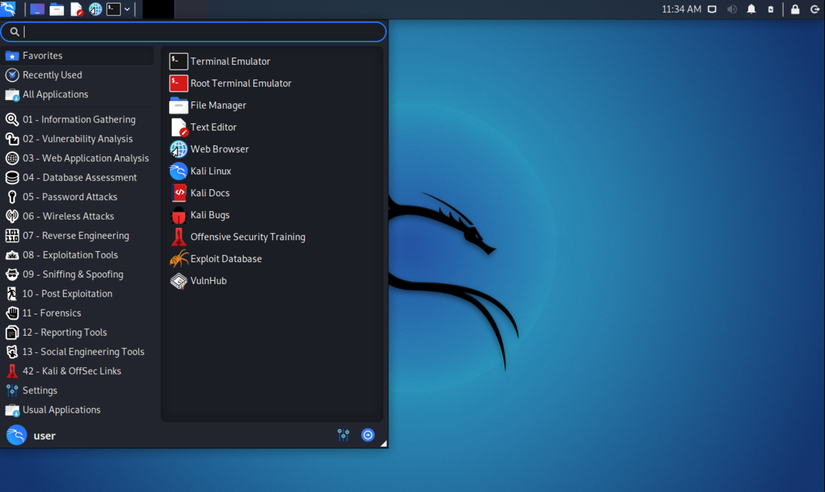
Task: Click the Show Desktop icon in top panel
Action: (37, 9)
